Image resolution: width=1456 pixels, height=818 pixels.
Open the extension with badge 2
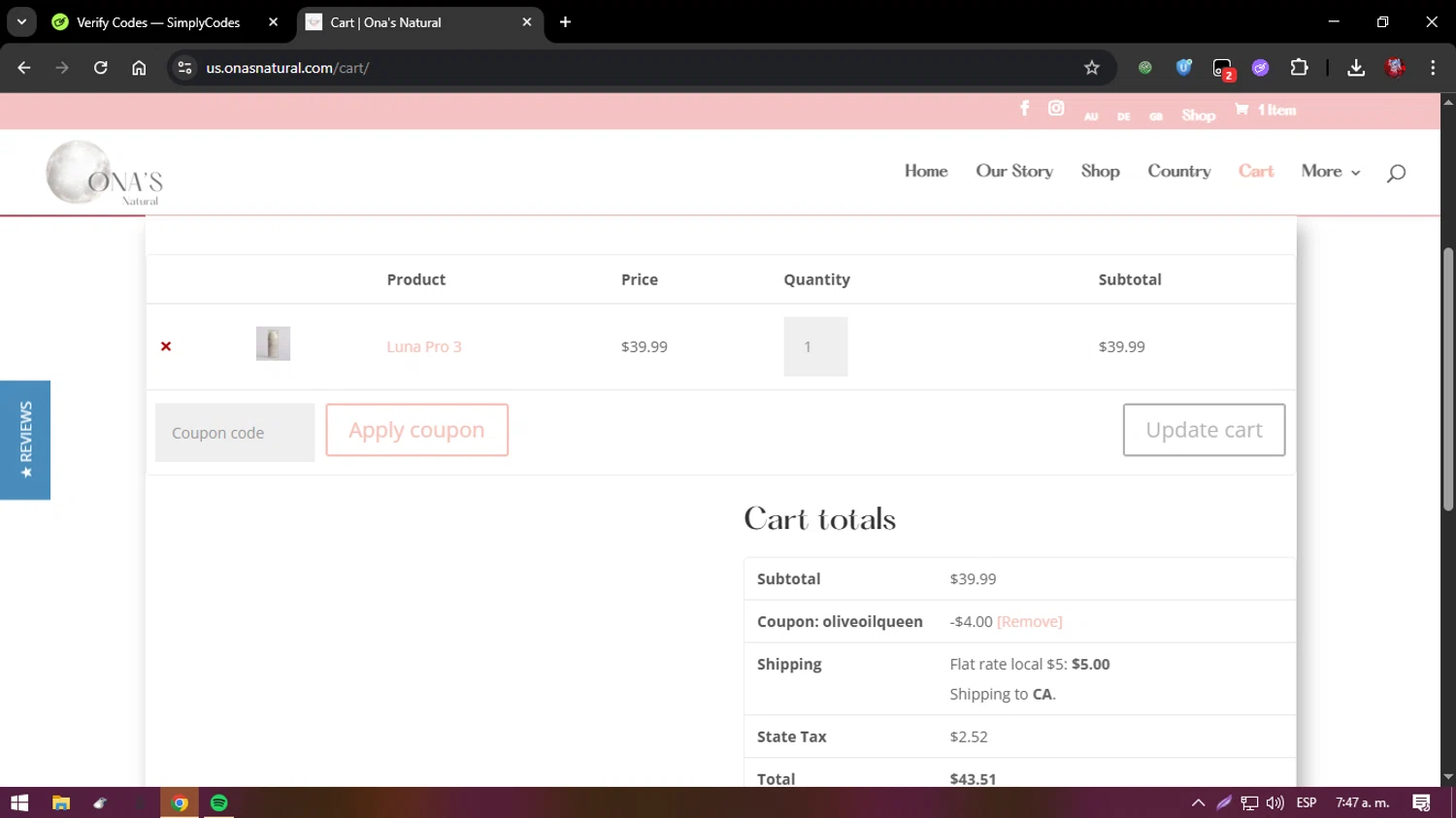click(1223, 69)
